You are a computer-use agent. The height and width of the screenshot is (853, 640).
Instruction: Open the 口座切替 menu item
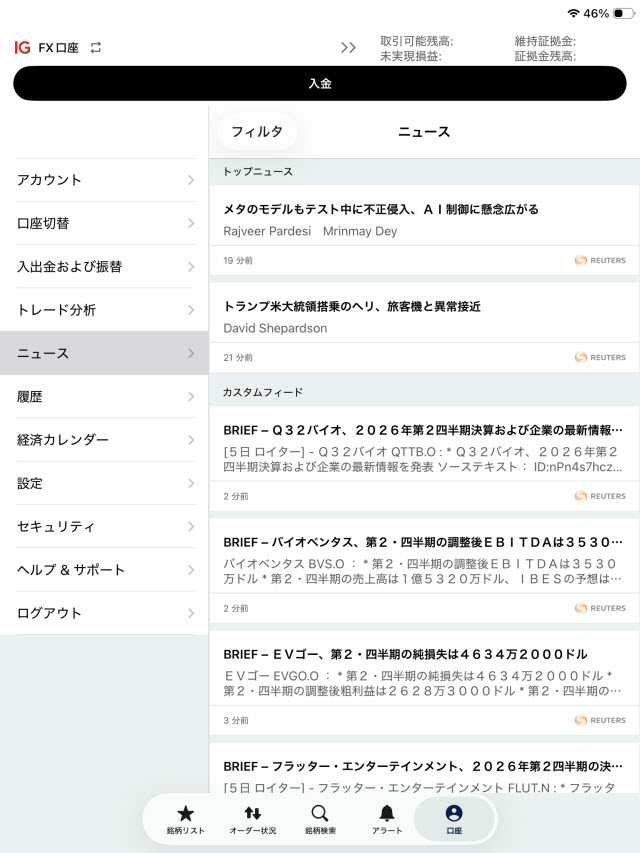pos(104,223)
